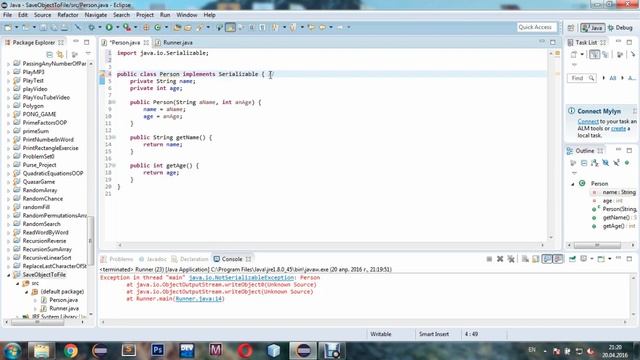Open the Run button dropdown arrow
Screen dimensions: 640x360
click(x=117, y=27)
